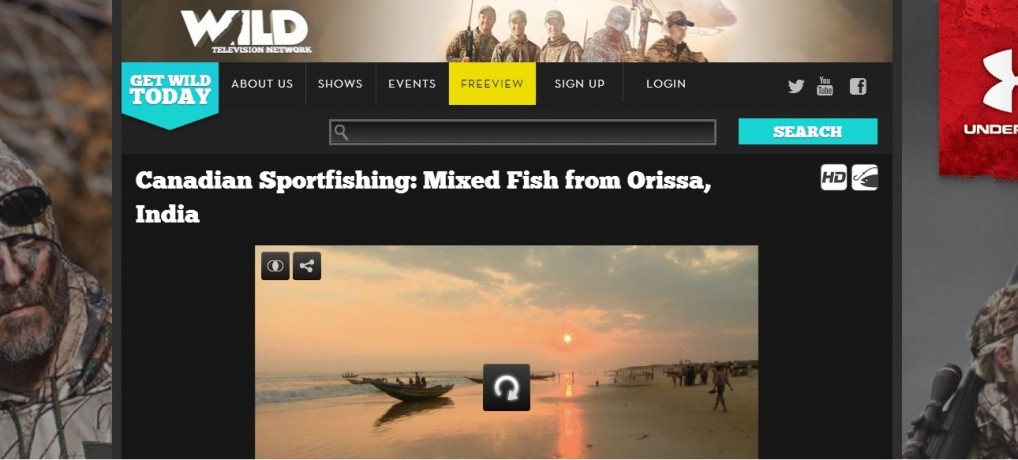Open the Events menu item

(412, 84)
